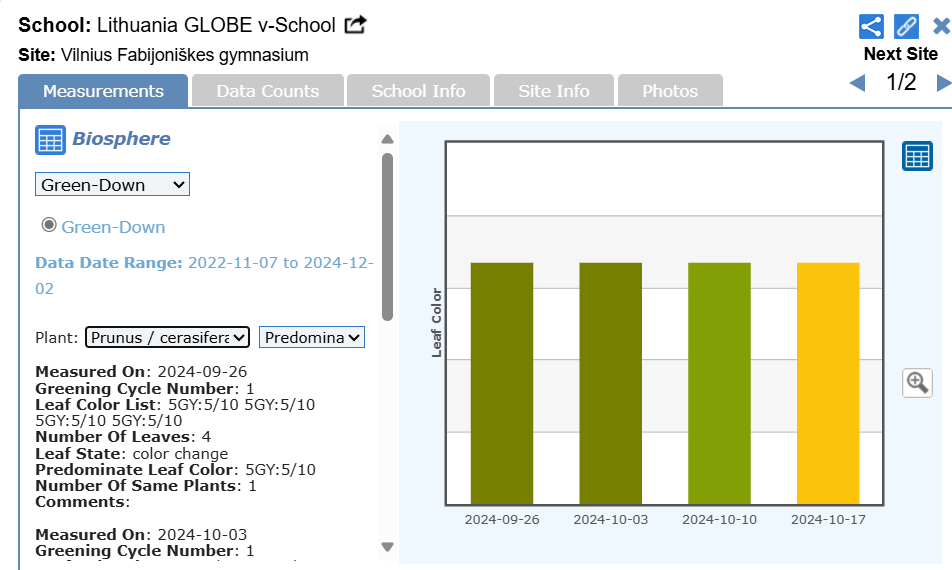Click the Biosphere table icon
The width and height of the screenshot is (952, 570).
click(x=50, y=140)
